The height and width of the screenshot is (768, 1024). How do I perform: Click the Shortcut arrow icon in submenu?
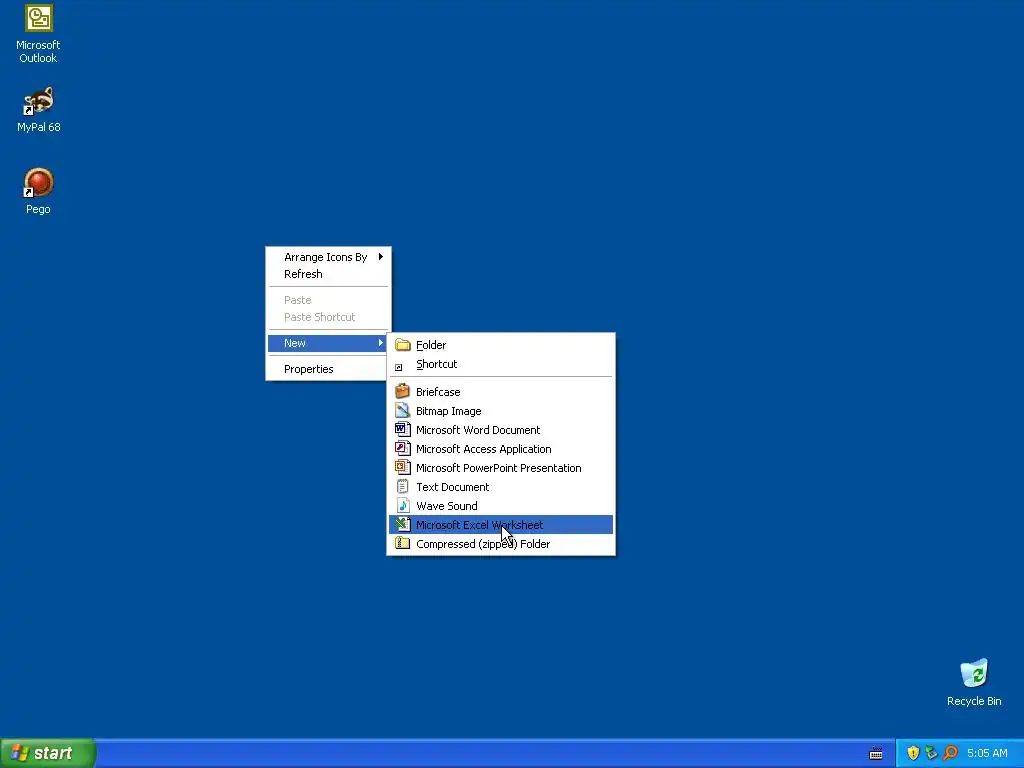point(398,367)
